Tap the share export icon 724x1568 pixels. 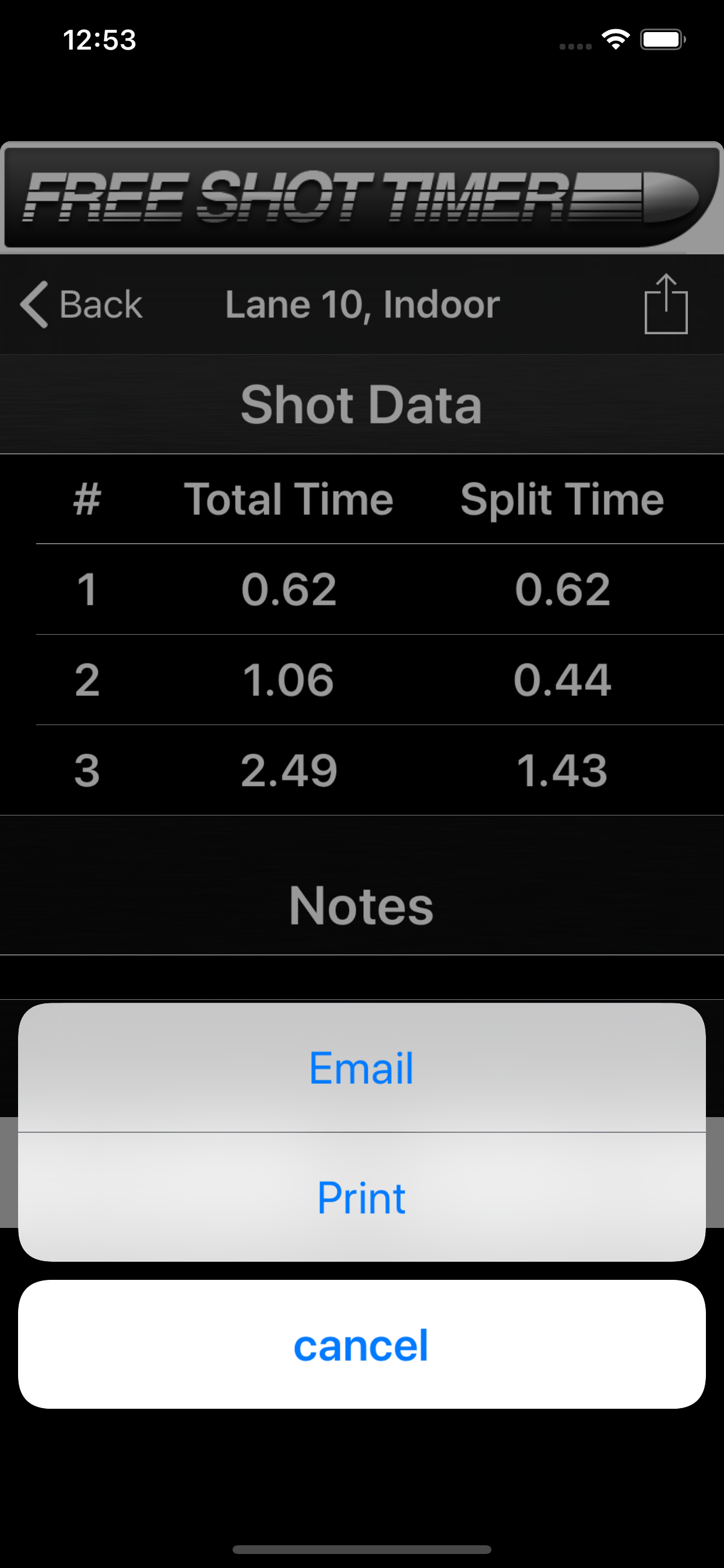(x=666, y=304)
